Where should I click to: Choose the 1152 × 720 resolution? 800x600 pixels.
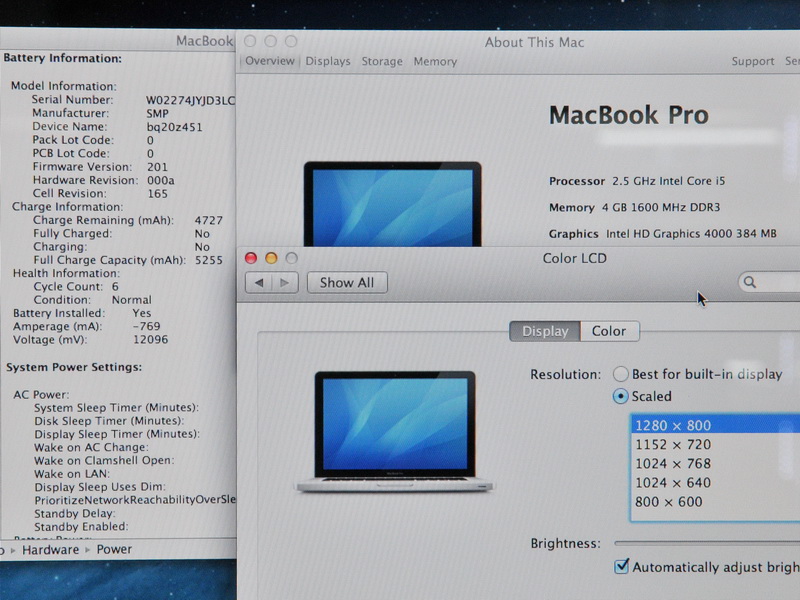(715, 444)
